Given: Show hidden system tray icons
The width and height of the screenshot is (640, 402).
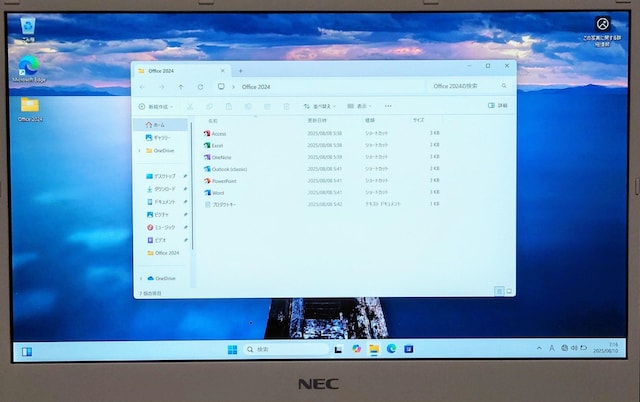Looking at the screenshot, I should 539,348.
